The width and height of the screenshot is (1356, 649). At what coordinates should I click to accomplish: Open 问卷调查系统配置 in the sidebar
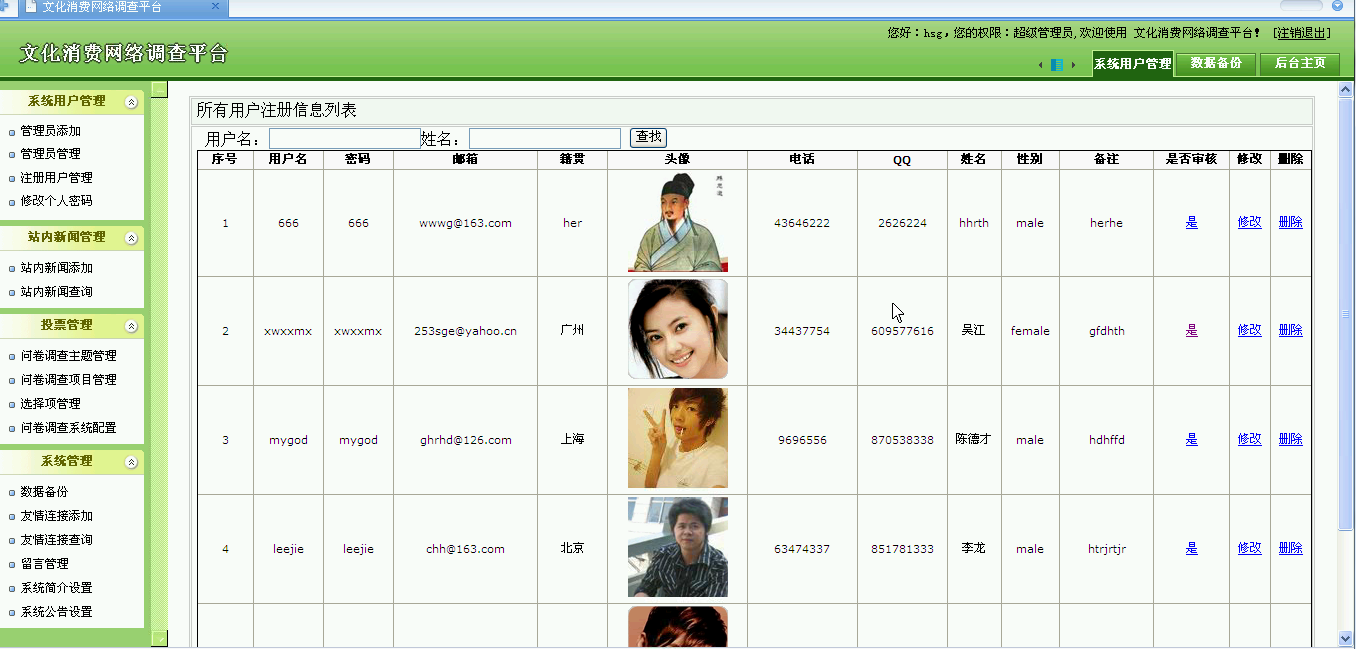68,428
